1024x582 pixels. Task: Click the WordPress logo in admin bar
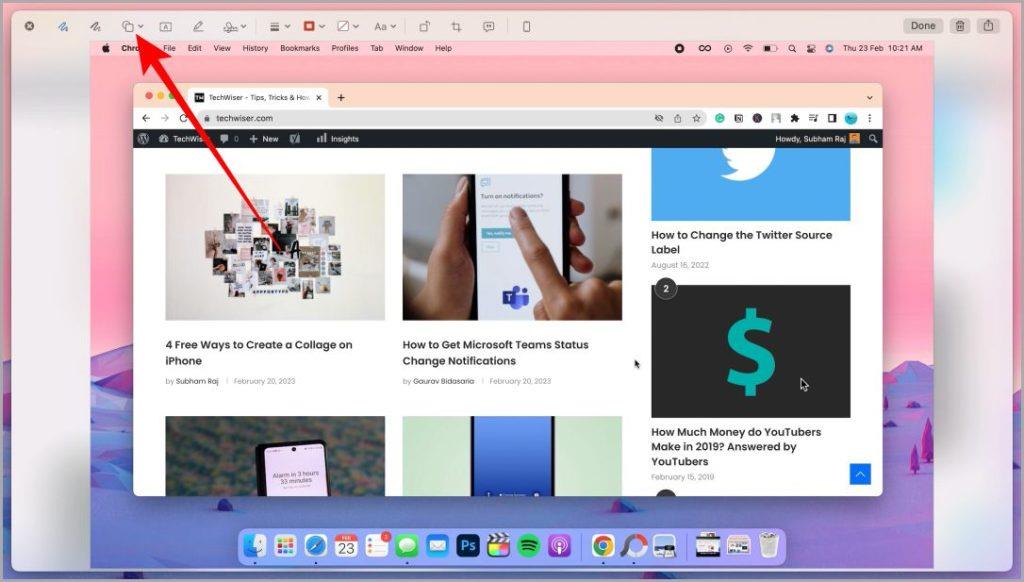point(144,138)
